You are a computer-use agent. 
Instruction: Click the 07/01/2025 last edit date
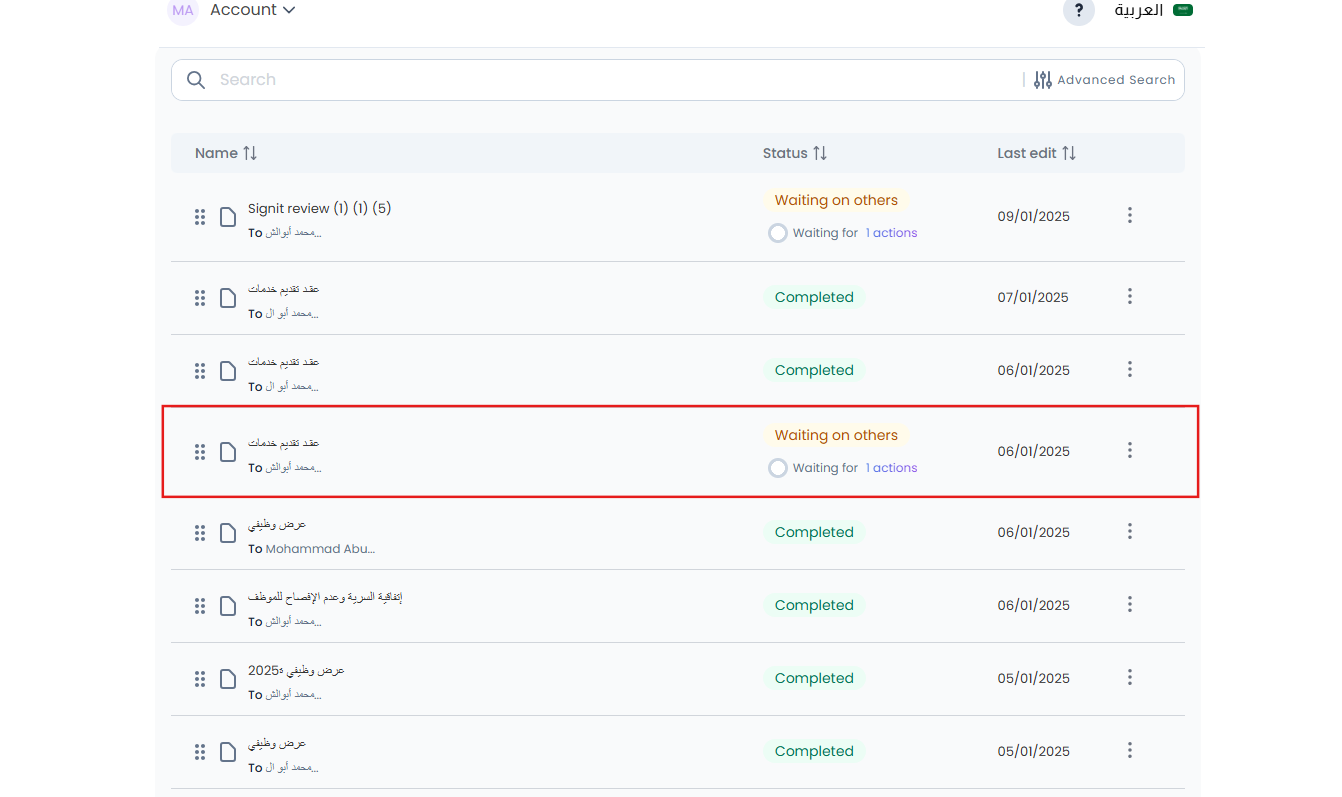pyautogui.click(x=1033, y=297)
